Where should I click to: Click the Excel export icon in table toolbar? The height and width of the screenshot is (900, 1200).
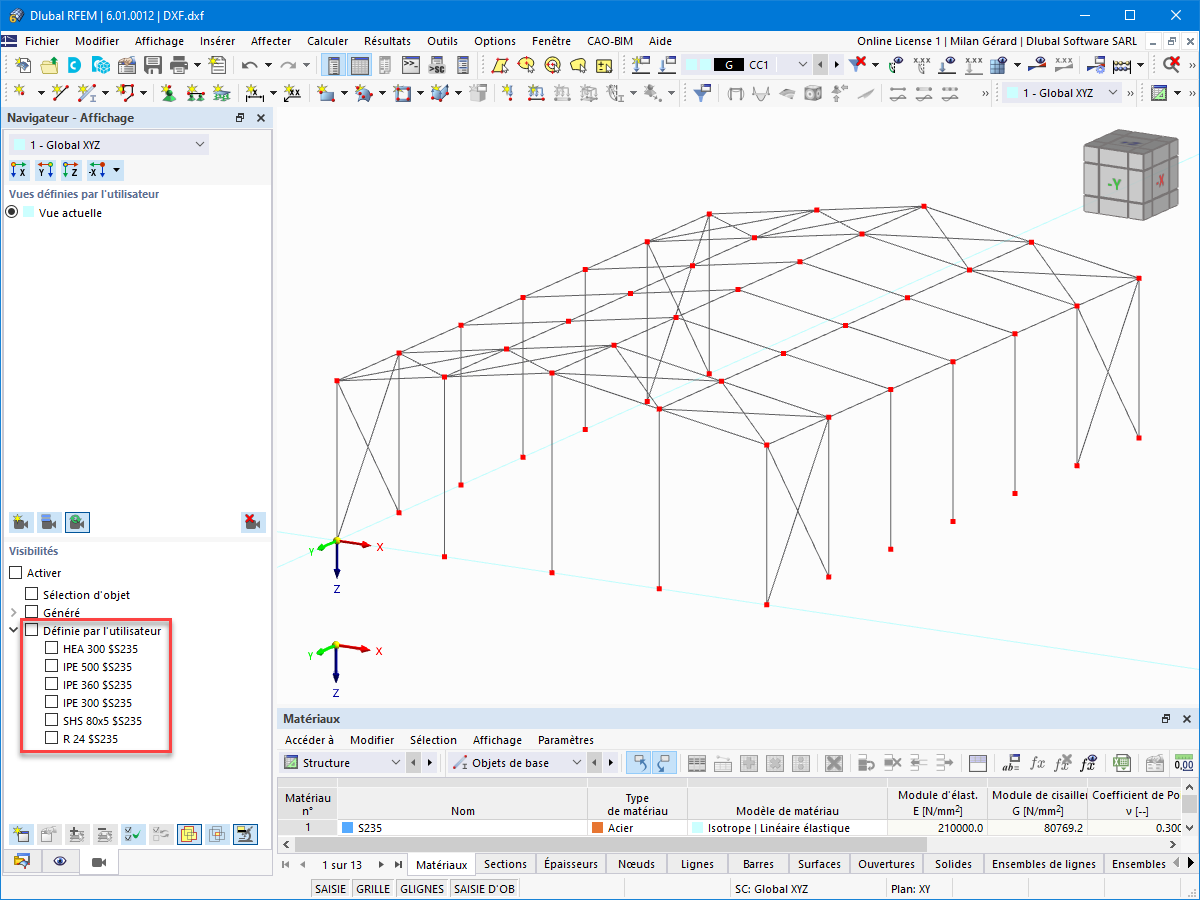(1122, 763)
